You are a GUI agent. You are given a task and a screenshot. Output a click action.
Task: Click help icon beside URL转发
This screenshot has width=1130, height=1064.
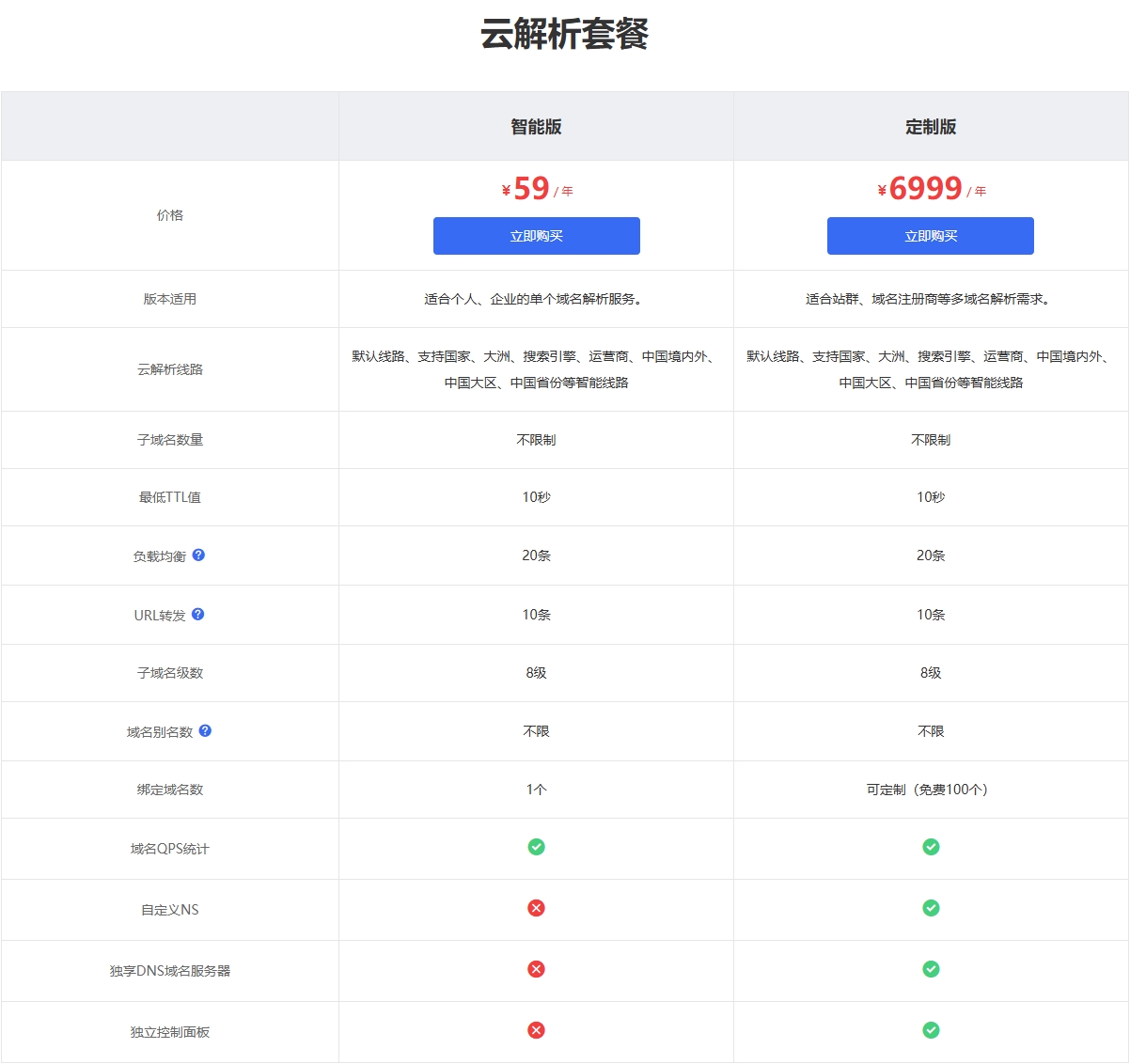tap(197, 615)
